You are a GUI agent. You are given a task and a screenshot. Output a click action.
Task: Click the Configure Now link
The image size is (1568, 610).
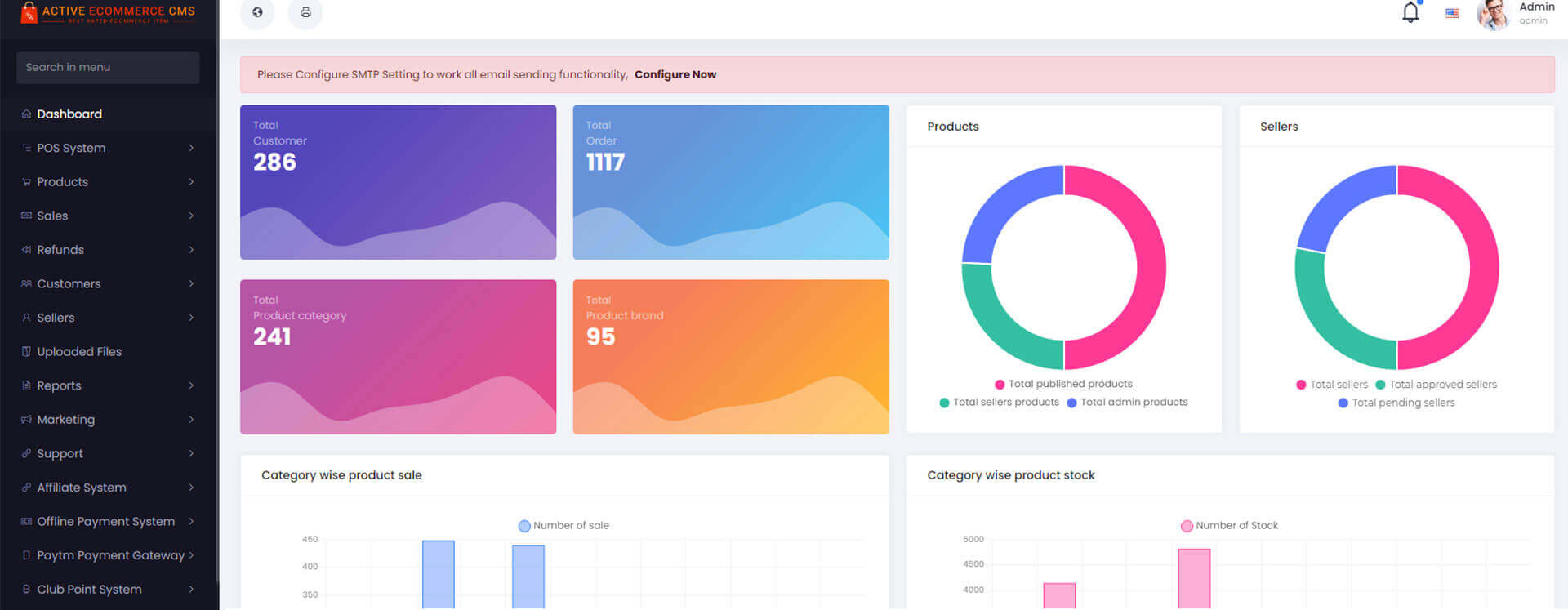pos(675,74)
